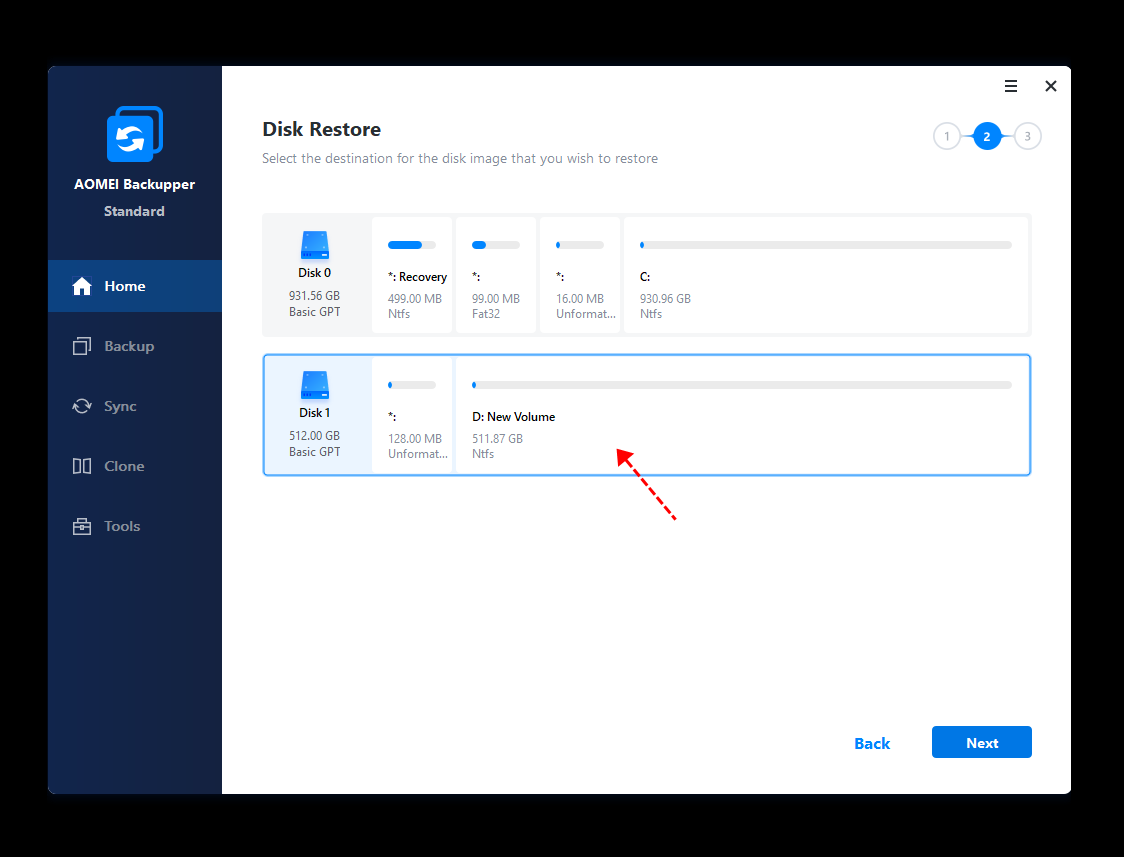The image size is (1124, 857).
Task: Open the hamburger menu icon
Action: (1011, 86)
